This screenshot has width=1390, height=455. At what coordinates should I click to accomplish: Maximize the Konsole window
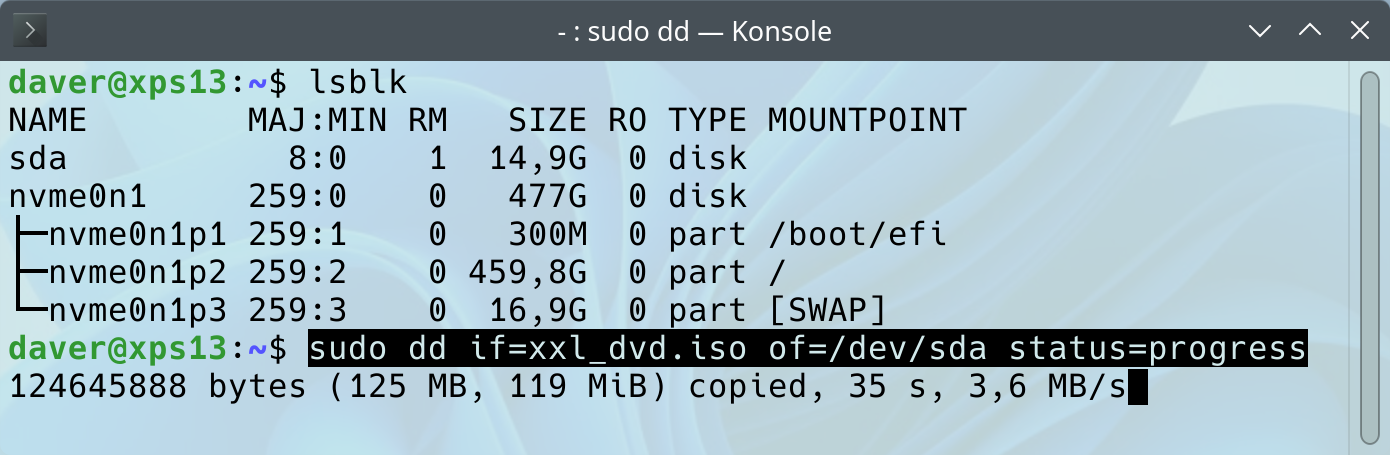1309,31
